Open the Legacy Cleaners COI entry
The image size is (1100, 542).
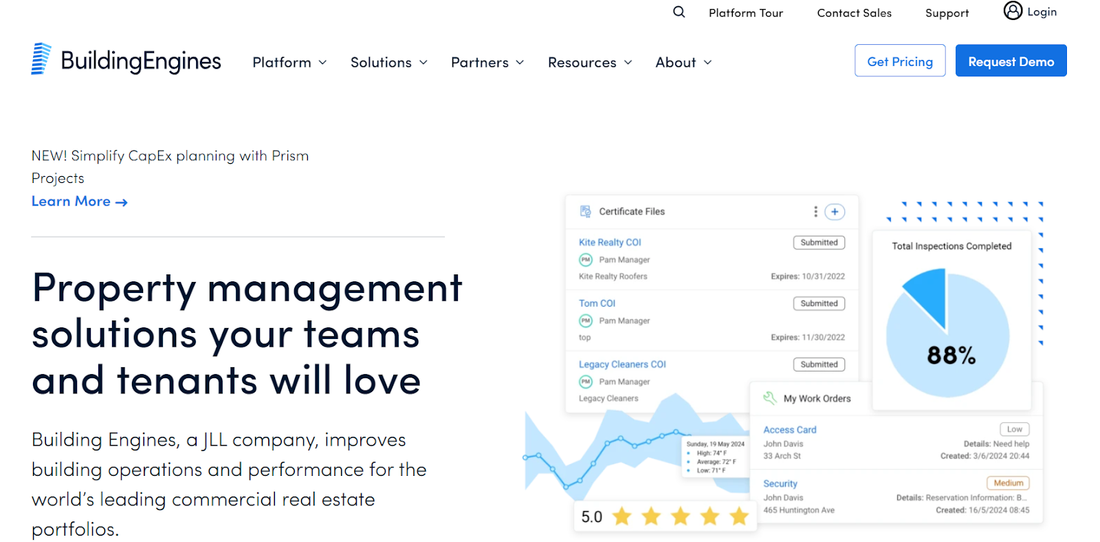[622, 364]
